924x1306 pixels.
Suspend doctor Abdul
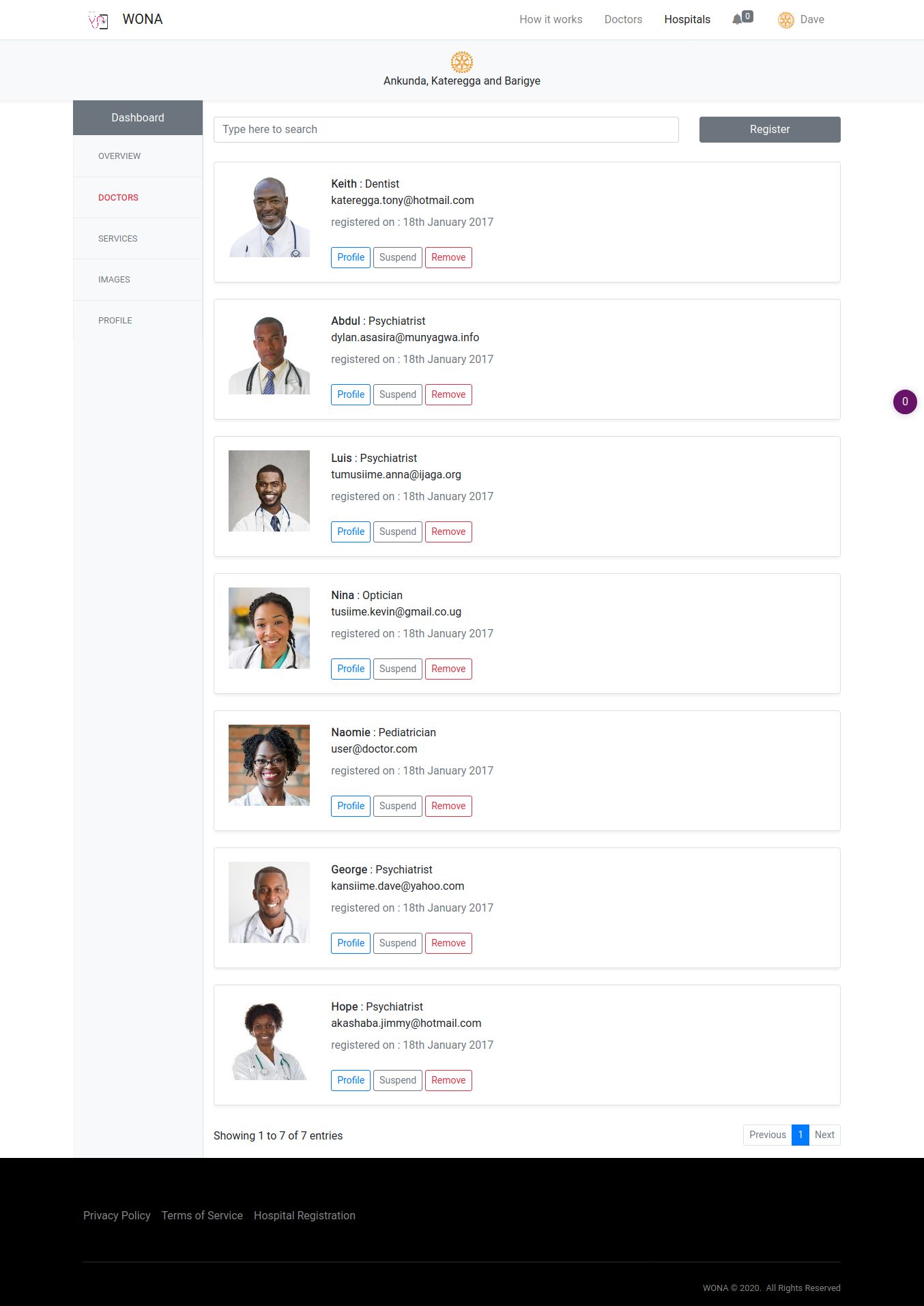398,394
